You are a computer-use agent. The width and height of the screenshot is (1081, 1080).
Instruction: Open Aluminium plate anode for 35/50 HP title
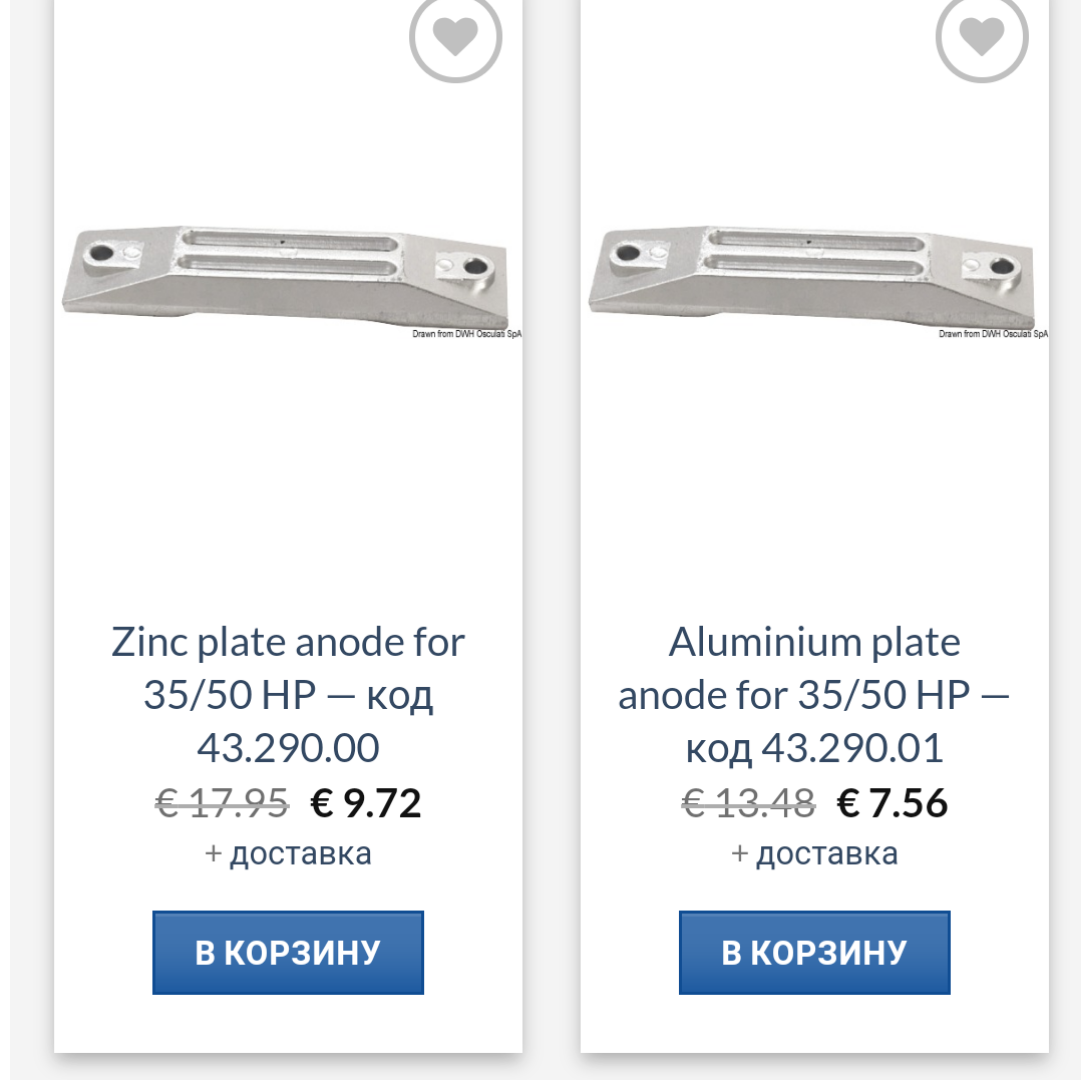point(814,668)
